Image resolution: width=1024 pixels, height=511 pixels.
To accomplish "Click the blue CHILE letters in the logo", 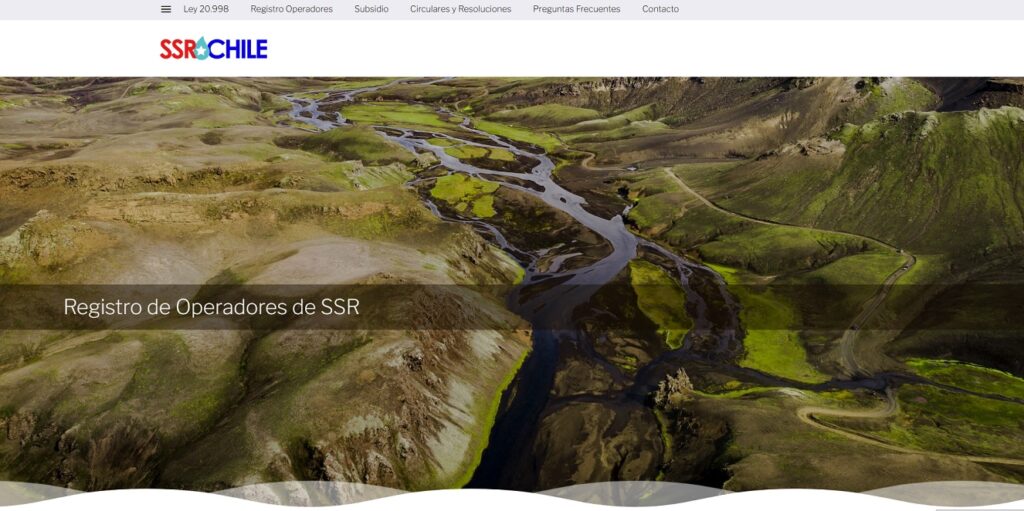I will (239, 49).
